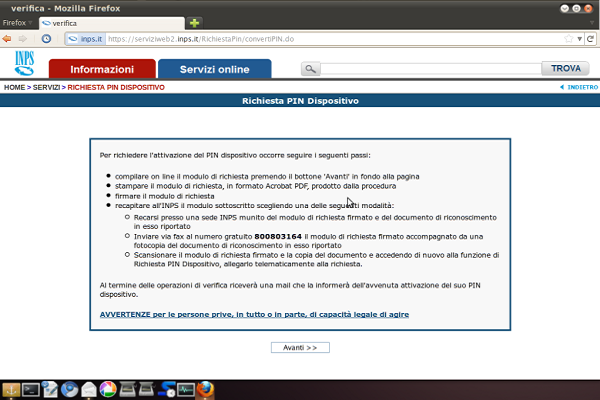The height and width of the screenshot is (400, 600).
Task: Click the Richiesta PIN Dispositivo page heading
Action: pyautogui.click(x=300, y=101)
